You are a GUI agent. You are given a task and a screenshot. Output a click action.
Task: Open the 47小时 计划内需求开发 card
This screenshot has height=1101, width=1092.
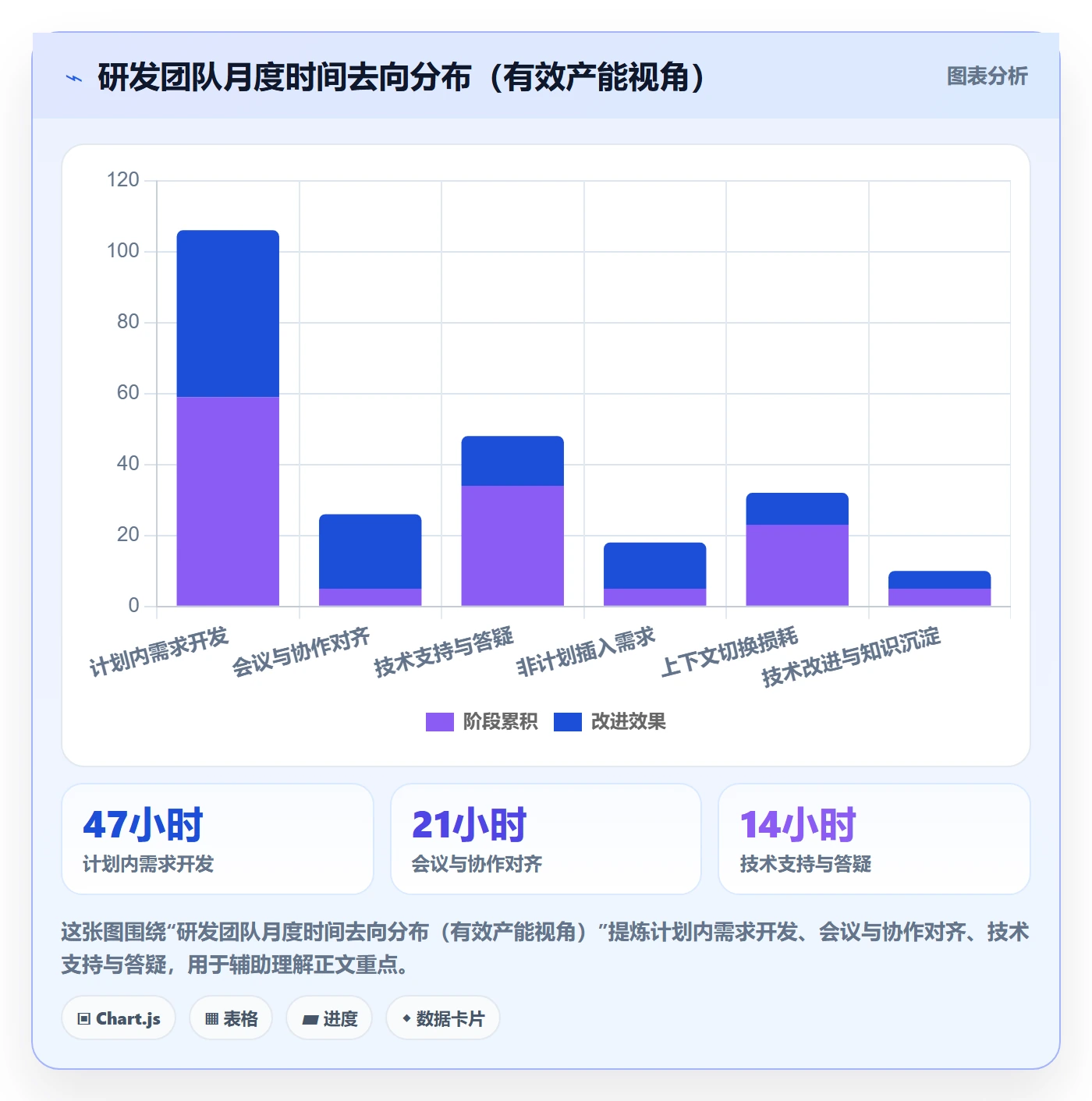tap(218, 839)
